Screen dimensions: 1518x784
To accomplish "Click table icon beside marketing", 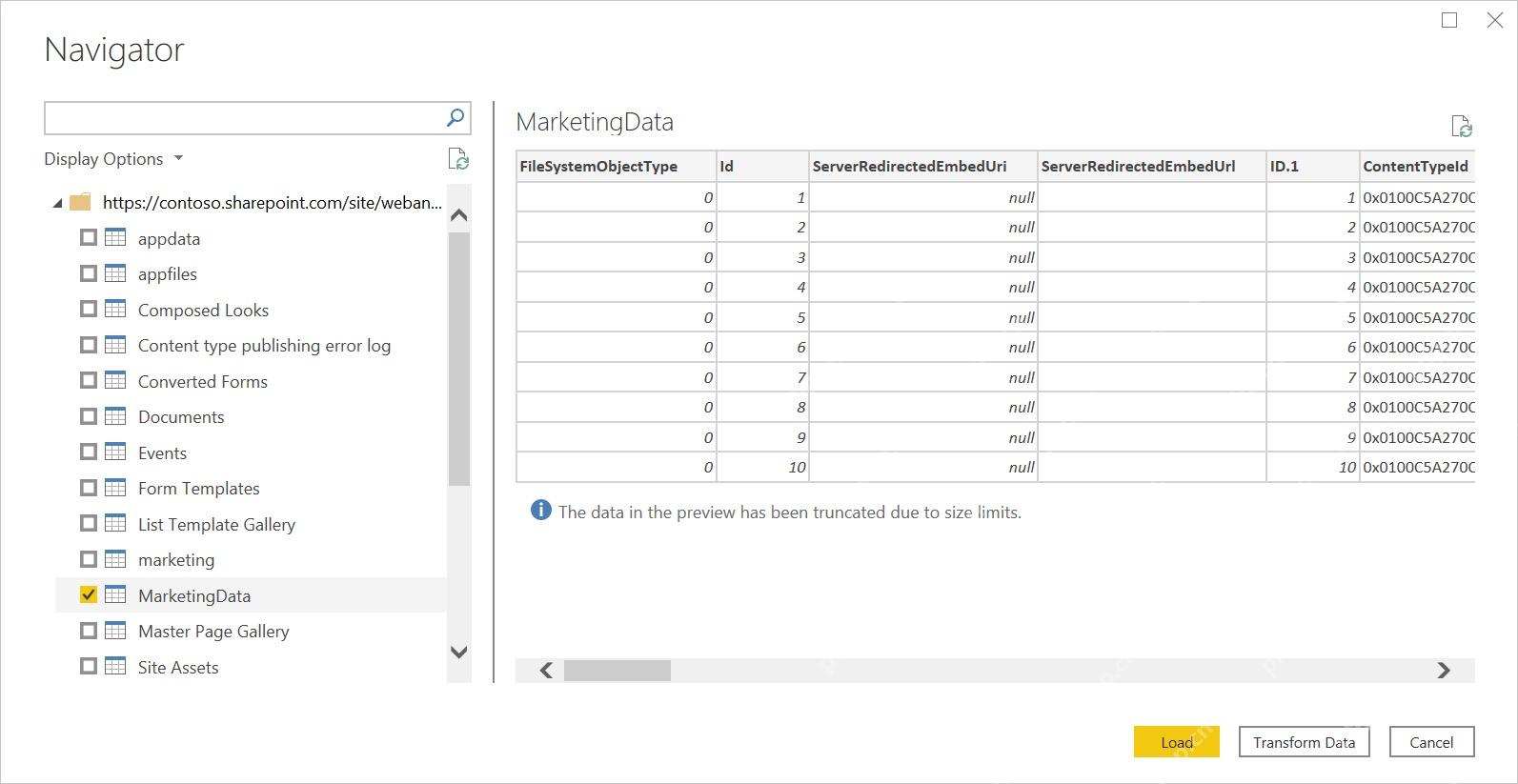I will (115, 559).
